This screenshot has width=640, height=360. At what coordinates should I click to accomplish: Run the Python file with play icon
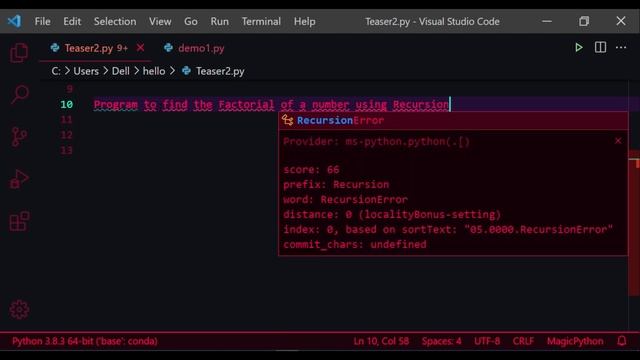point(578,48)
